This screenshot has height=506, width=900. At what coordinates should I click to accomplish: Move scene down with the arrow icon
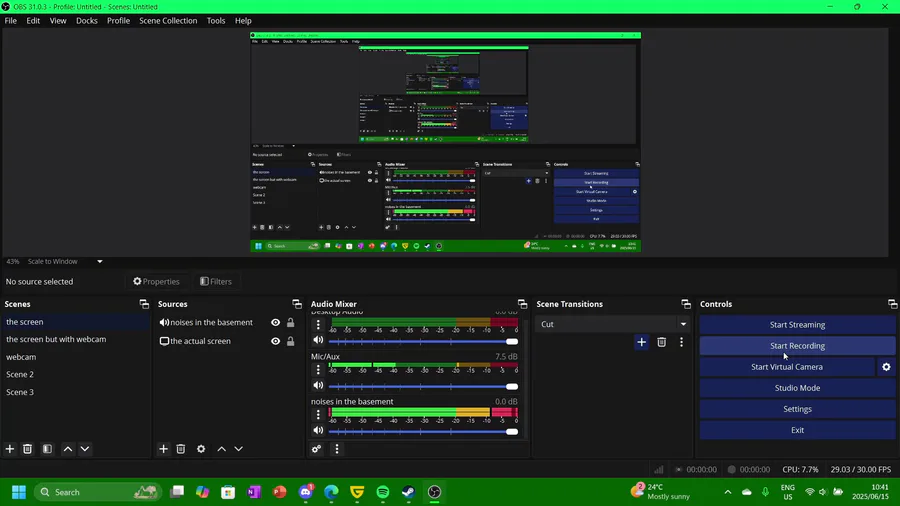(85, 449)
